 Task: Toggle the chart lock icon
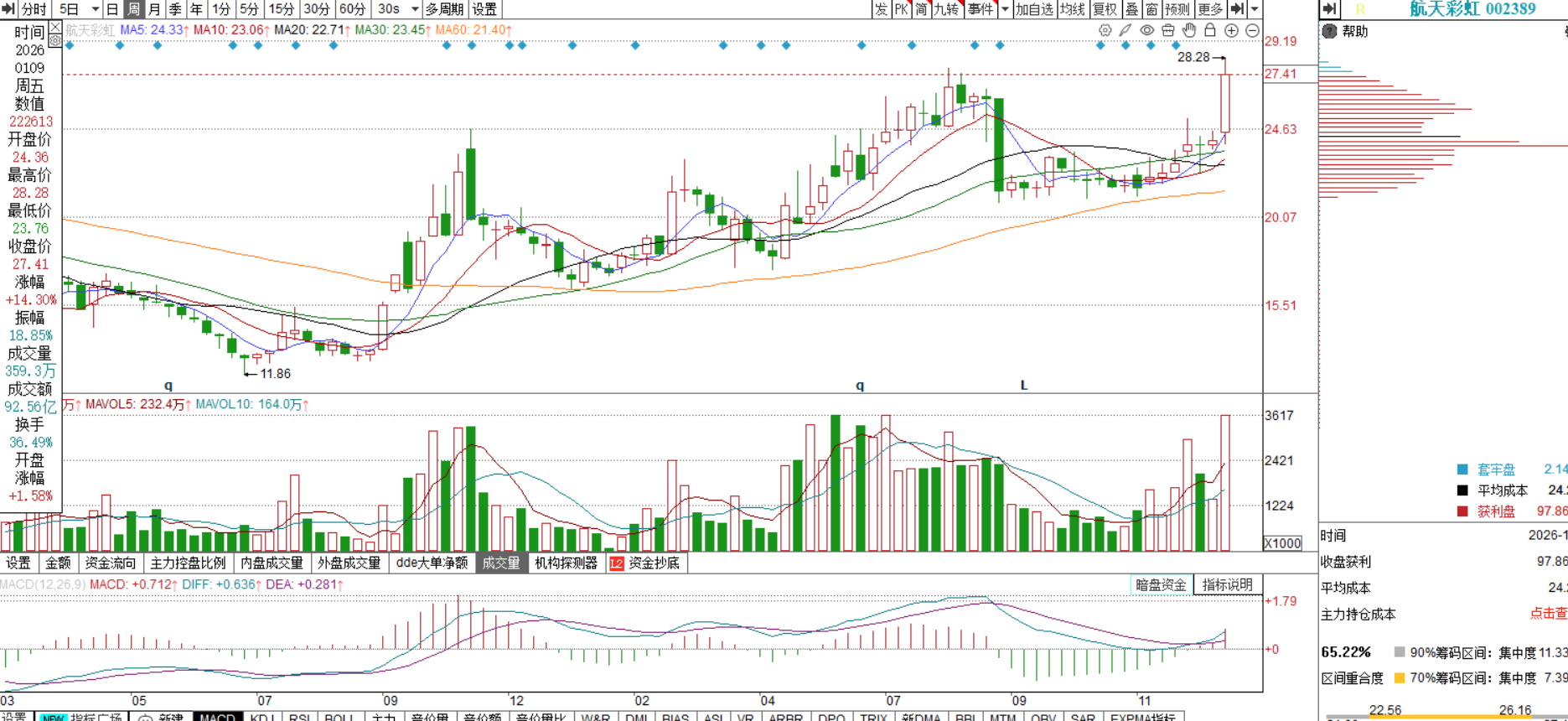[1210, 30]
